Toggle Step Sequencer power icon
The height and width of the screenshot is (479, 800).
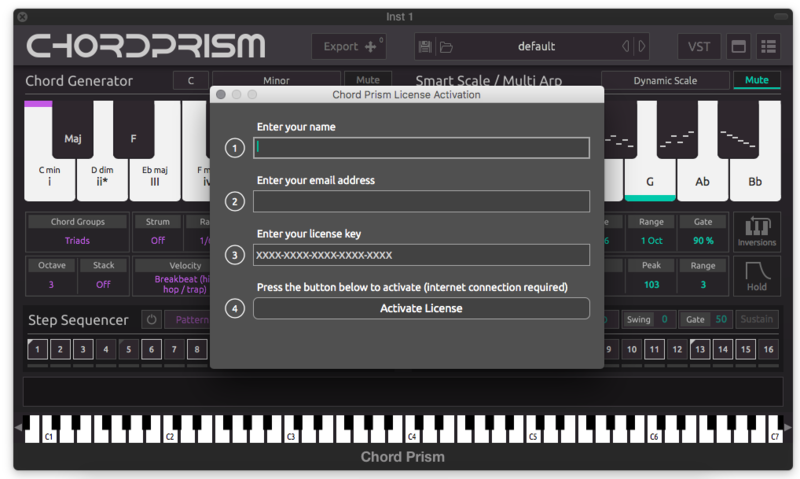click(x=152, y=319)
